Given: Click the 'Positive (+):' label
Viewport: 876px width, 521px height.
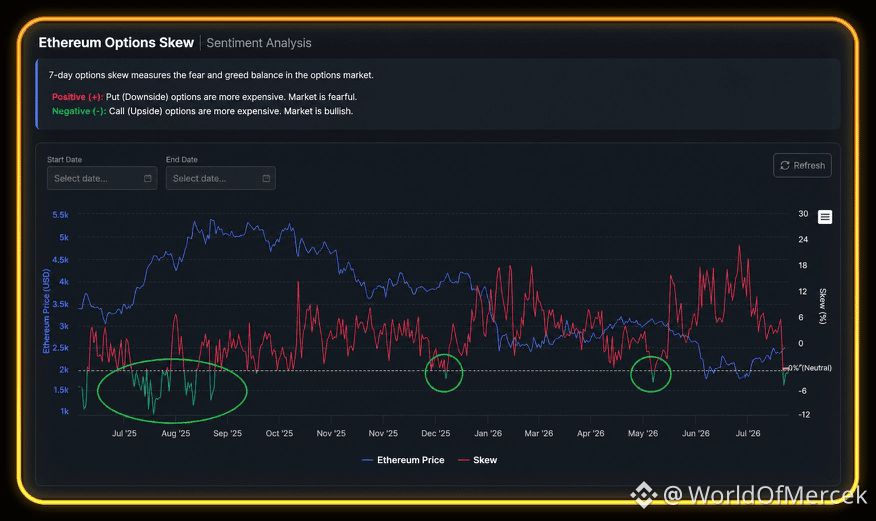Looking at the screenshot, I should [x=77, y=97].
